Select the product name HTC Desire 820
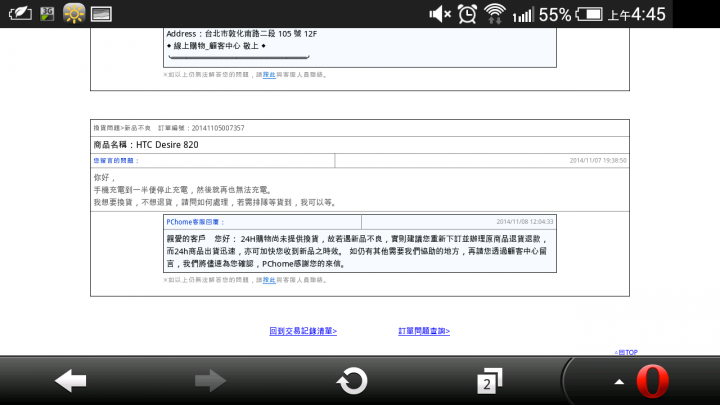 click(167, 145)
